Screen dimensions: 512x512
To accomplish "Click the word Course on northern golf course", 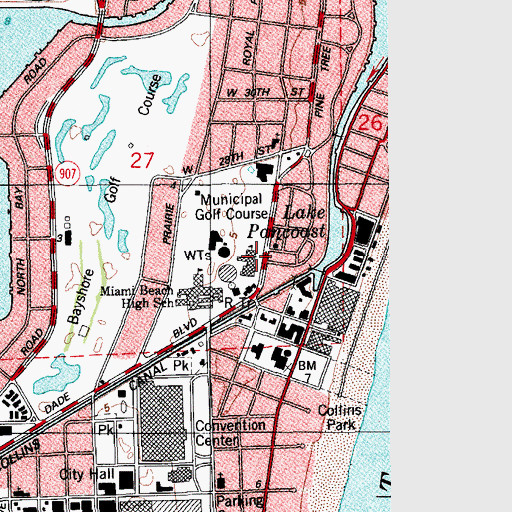I will (150, 95).
